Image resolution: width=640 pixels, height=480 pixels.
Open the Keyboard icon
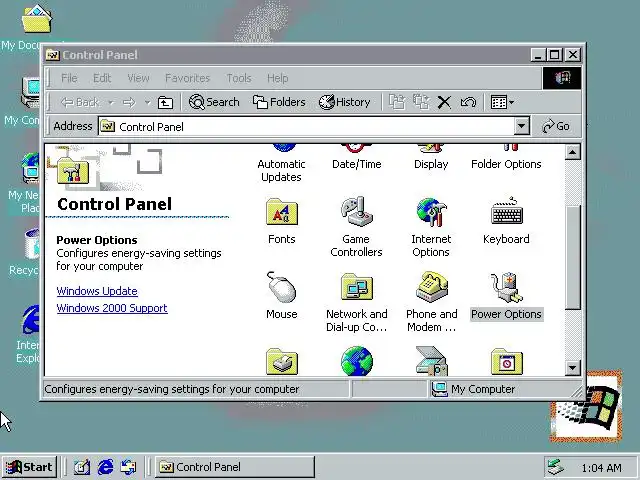click(x=507, y=211)
